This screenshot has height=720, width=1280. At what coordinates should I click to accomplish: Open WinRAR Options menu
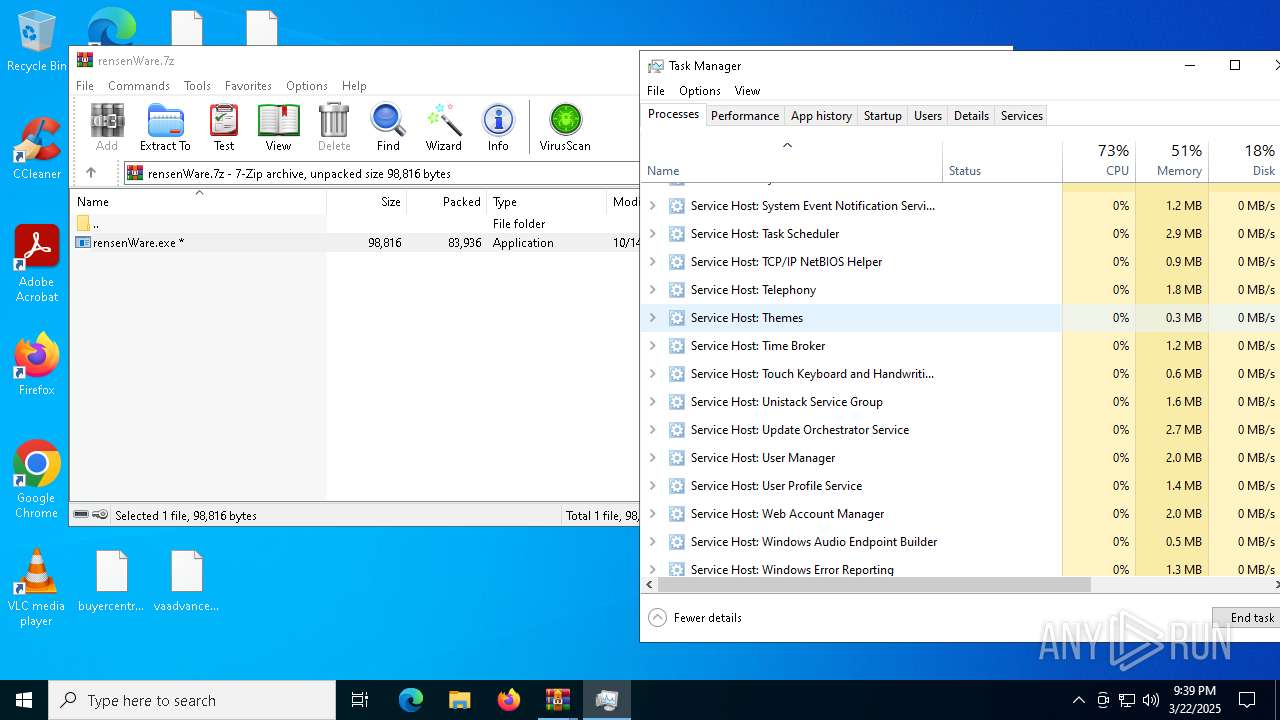pyautogui.click(x=306, y=86)
